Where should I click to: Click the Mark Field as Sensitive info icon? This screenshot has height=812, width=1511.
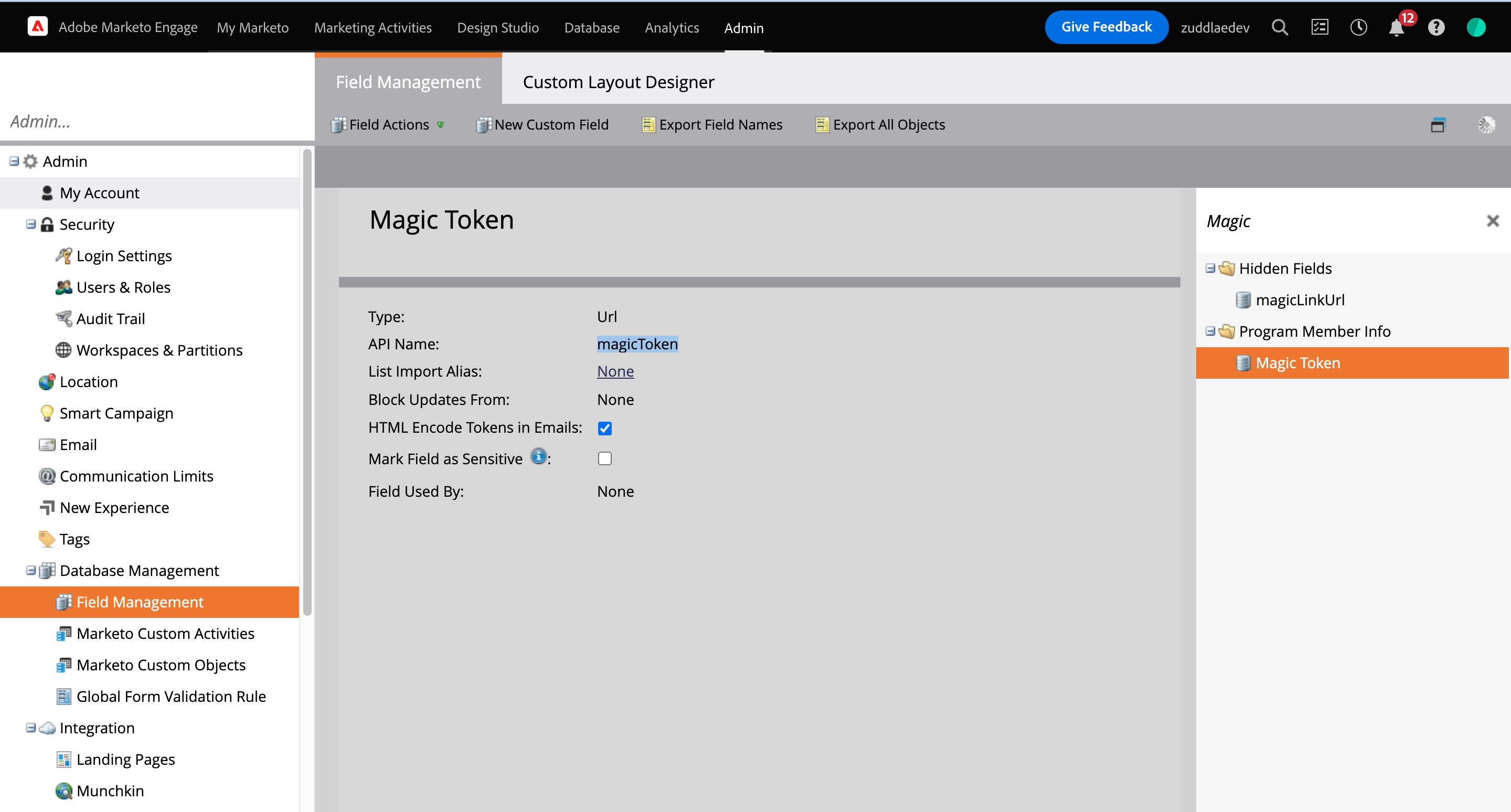click(x=538, y=456)
